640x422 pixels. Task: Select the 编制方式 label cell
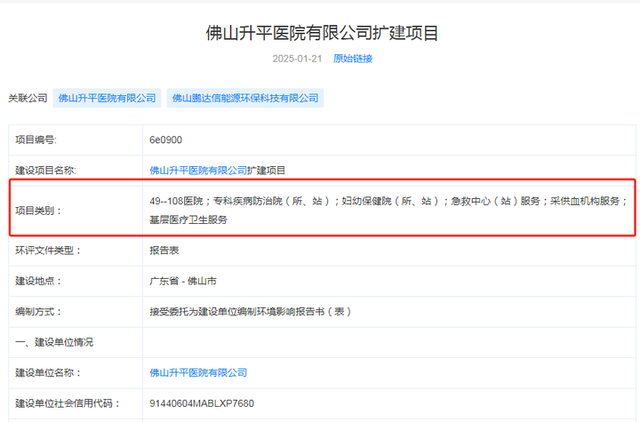pos(76,312)
